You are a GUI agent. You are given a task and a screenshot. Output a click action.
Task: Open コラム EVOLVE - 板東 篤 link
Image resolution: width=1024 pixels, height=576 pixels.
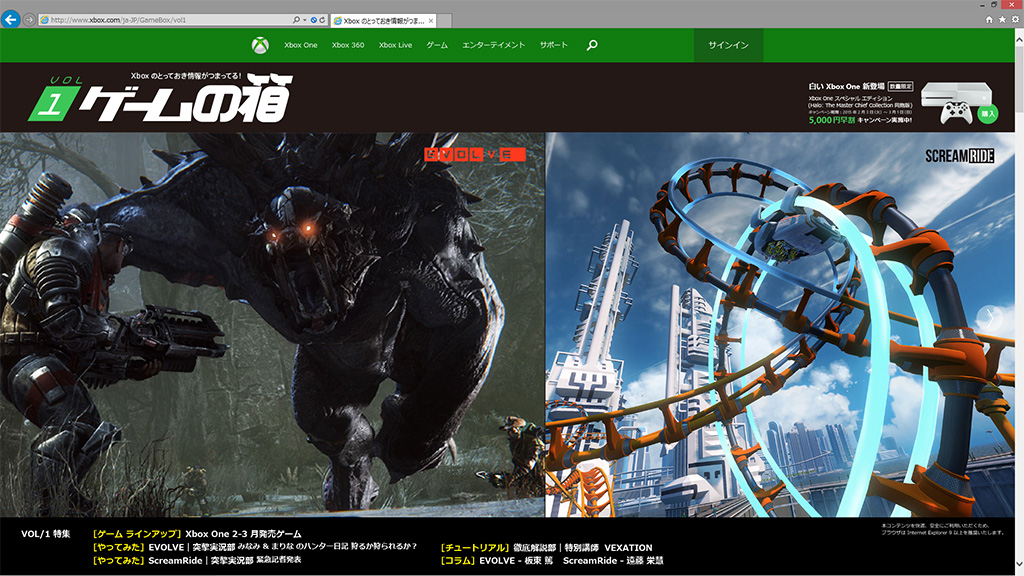pyautogui.click(x=497, y=560)
